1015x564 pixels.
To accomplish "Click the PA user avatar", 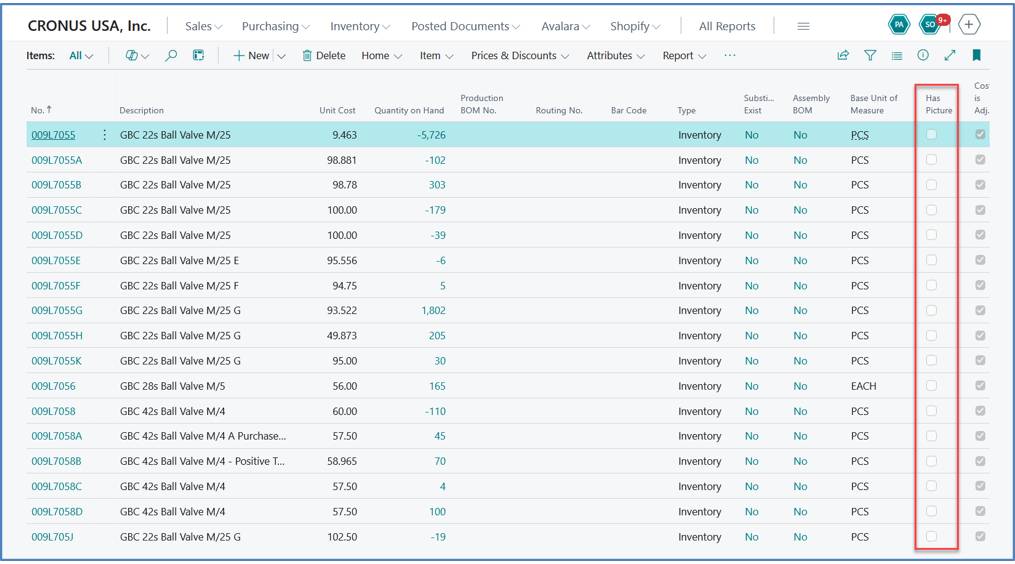I will pos(898,25).
